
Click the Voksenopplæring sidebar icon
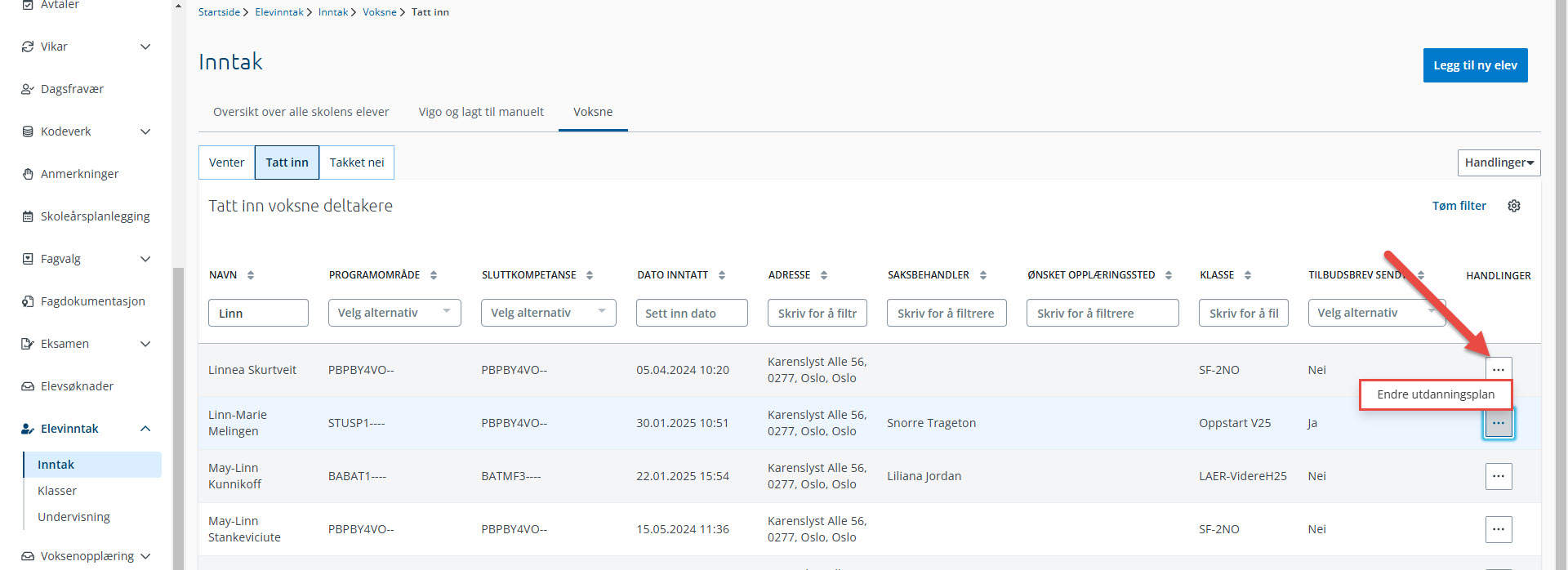(28, 556)
